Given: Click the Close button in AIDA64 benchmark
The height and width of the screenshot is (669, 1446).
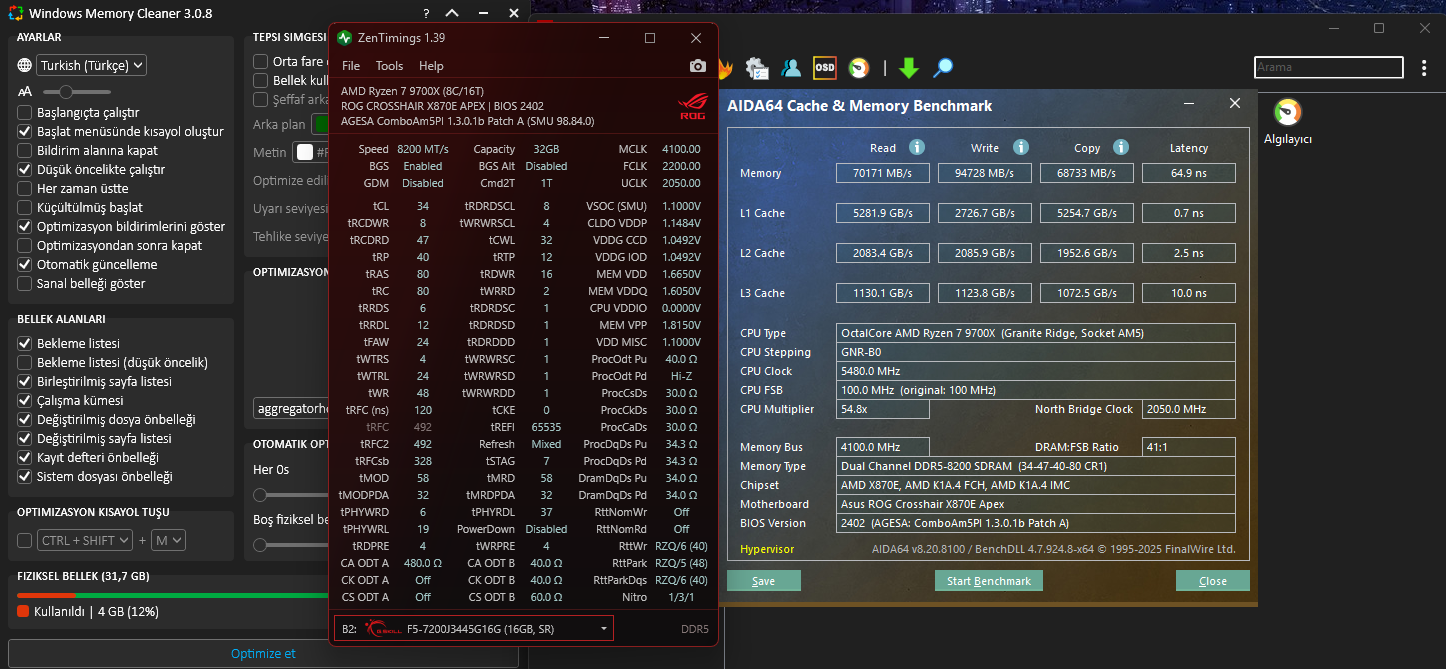Looking at the screenshot, I should 1213,581.
